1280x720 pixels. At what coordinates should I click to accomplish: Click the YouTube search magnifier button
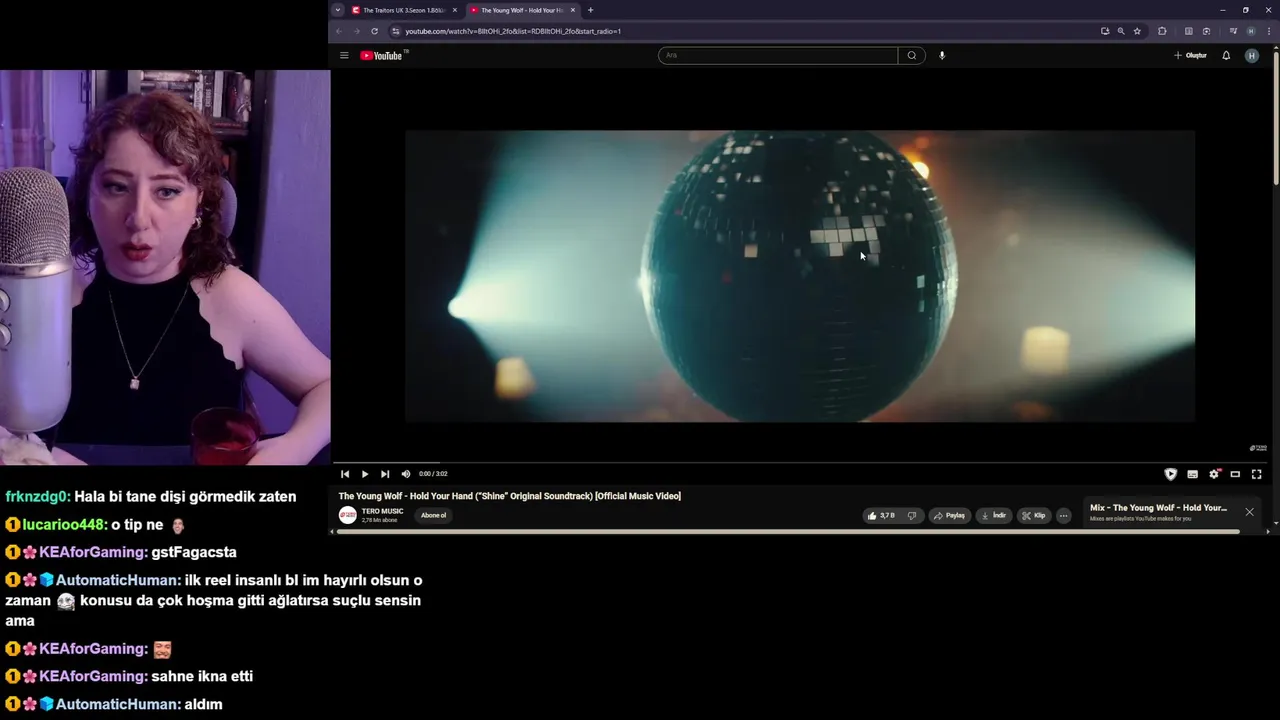pos(911,56)
